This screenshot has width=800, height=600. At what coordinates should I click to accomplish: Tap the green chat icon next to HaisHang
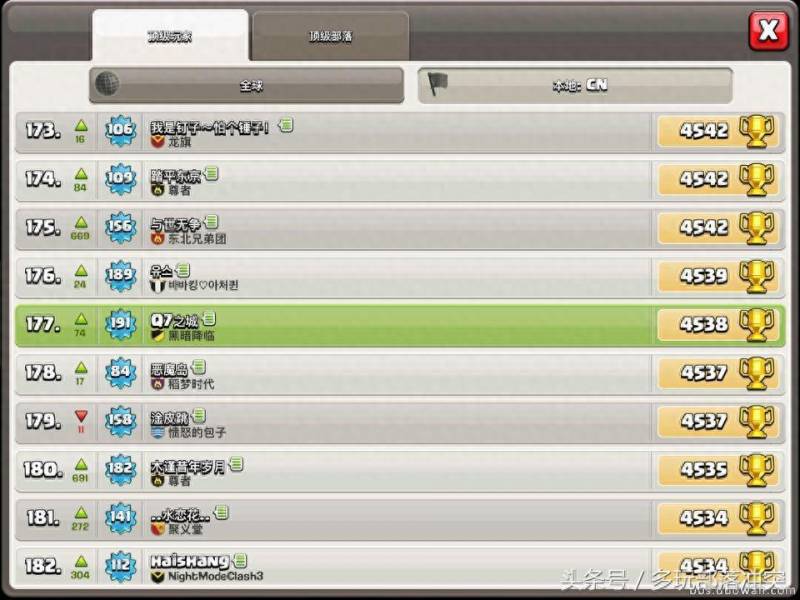coord(240,561)
